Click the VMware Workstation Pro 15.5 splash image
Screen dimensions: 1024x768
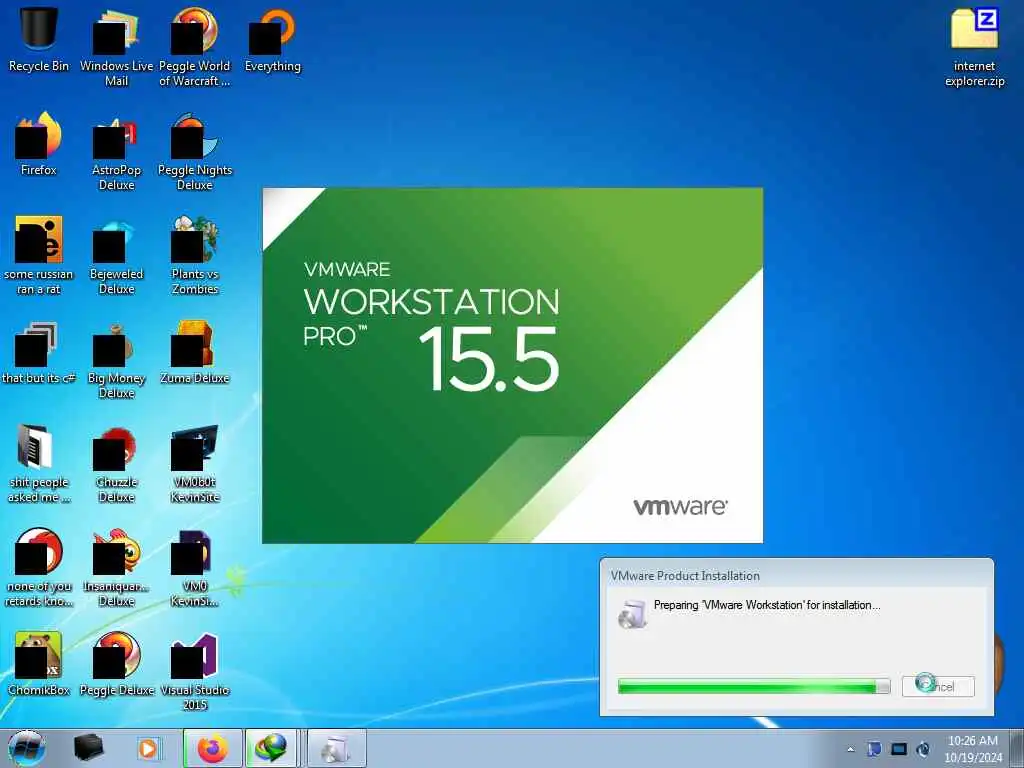tap(512, 365)
